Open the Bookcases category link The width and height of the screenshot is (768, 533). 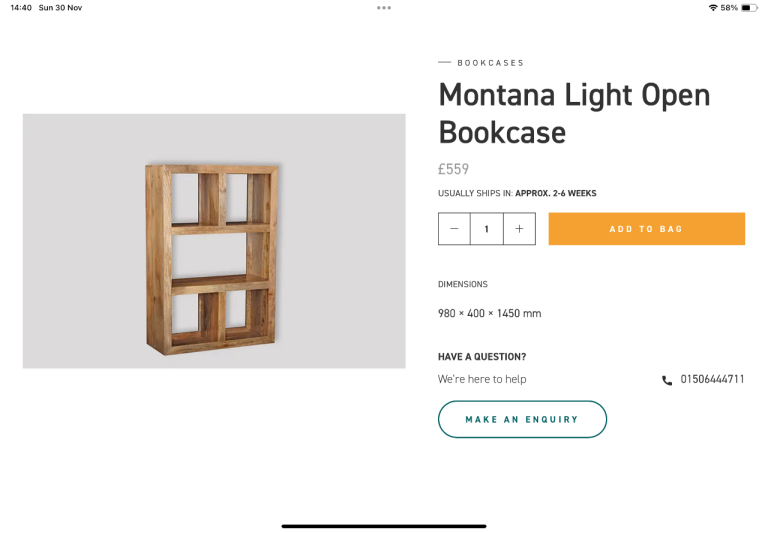pos(490,63)
